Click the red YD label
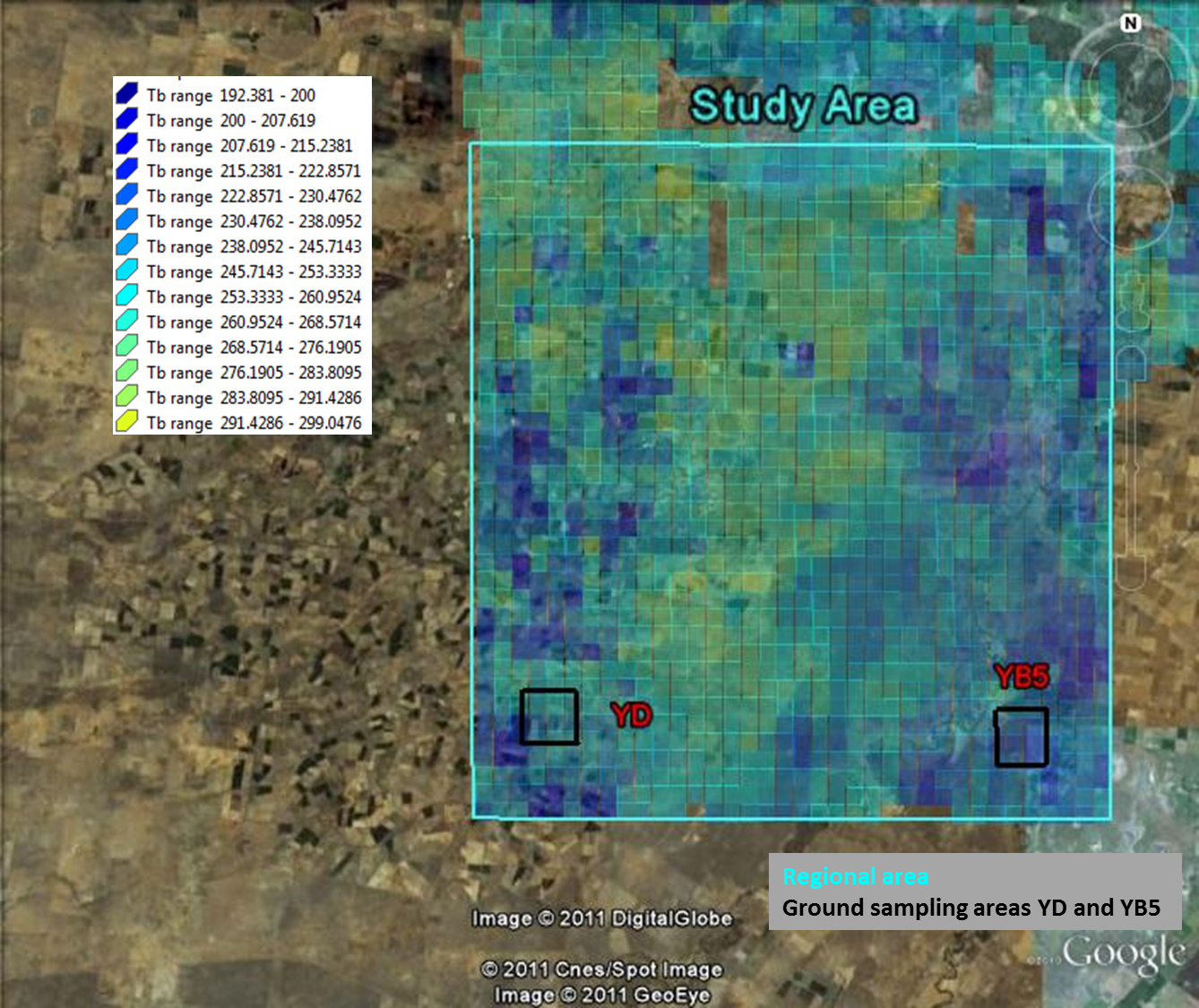Viewport: 1199px width, 1008px height. point(631,715)
